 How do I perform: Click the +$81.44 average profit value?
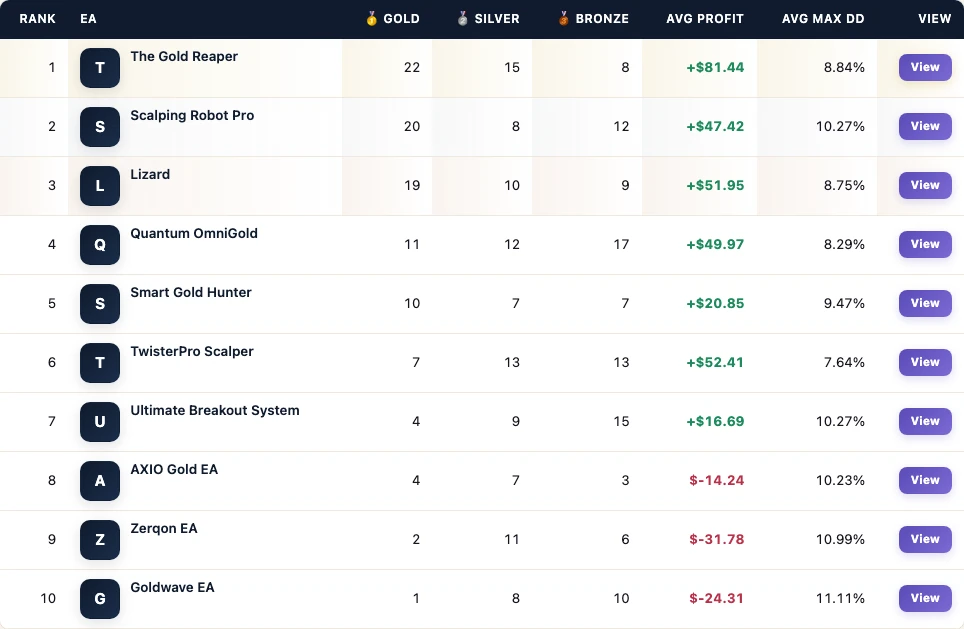pos(715,68)
